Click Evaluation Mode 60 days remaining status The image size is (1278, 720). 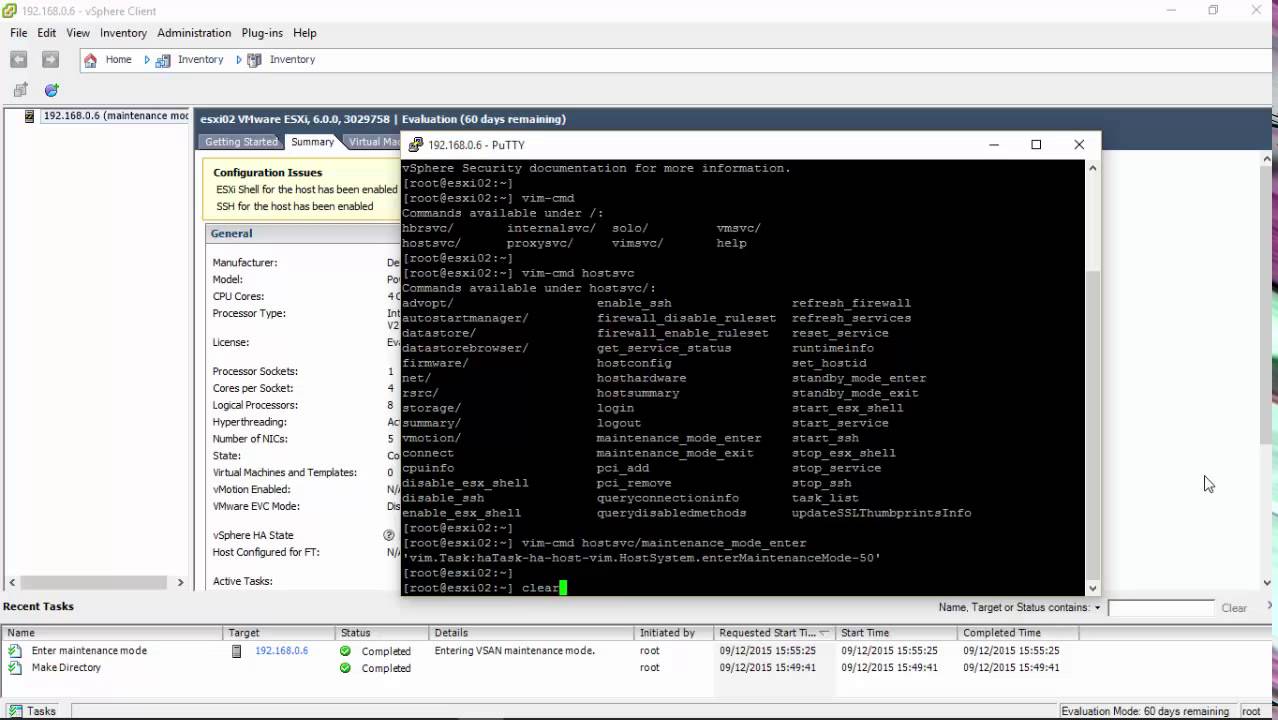coord(1145,711)
